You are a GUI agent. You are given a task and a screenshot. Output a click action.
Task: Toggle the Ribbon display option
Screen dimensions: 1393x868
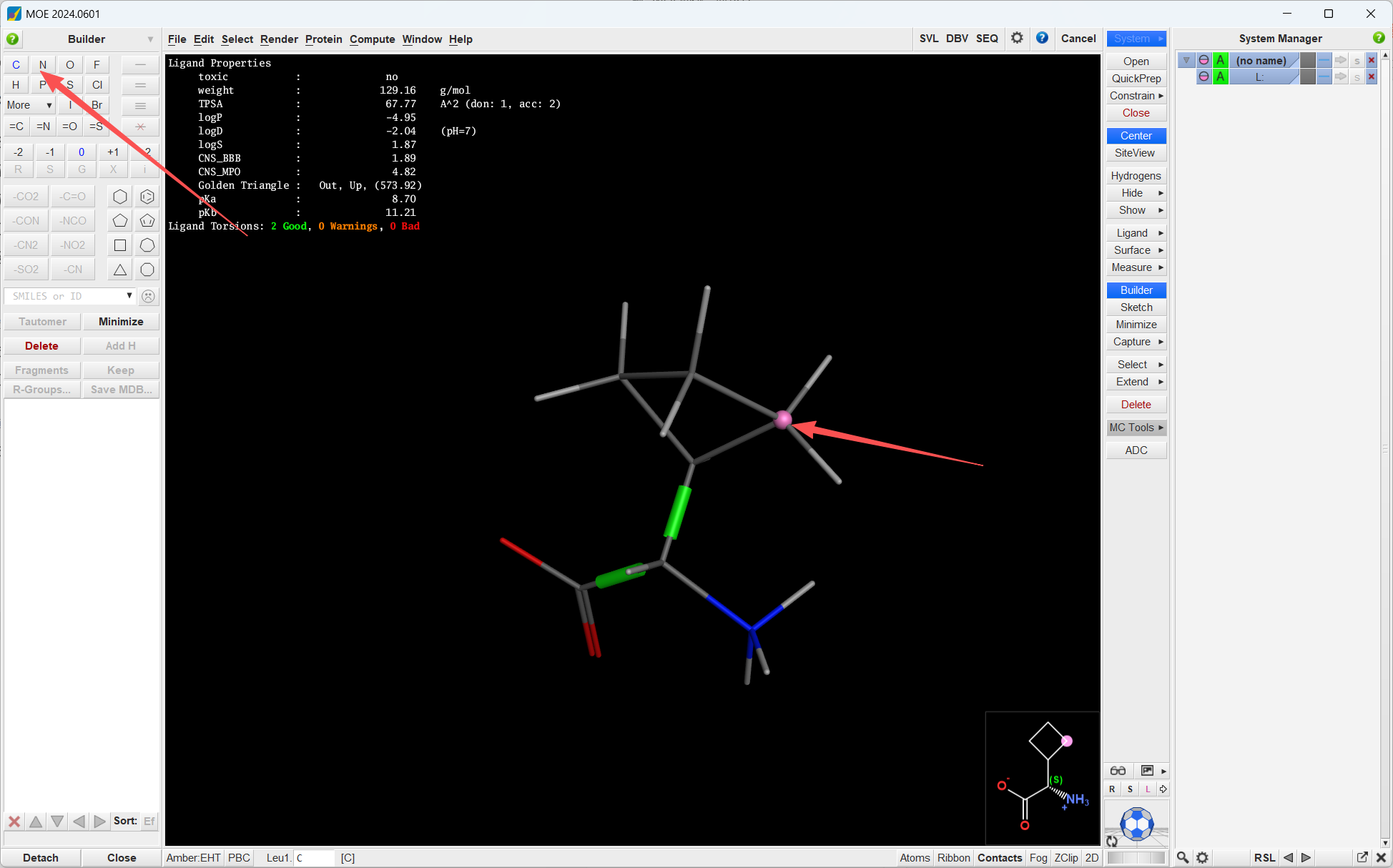click(x=954, y=858)
